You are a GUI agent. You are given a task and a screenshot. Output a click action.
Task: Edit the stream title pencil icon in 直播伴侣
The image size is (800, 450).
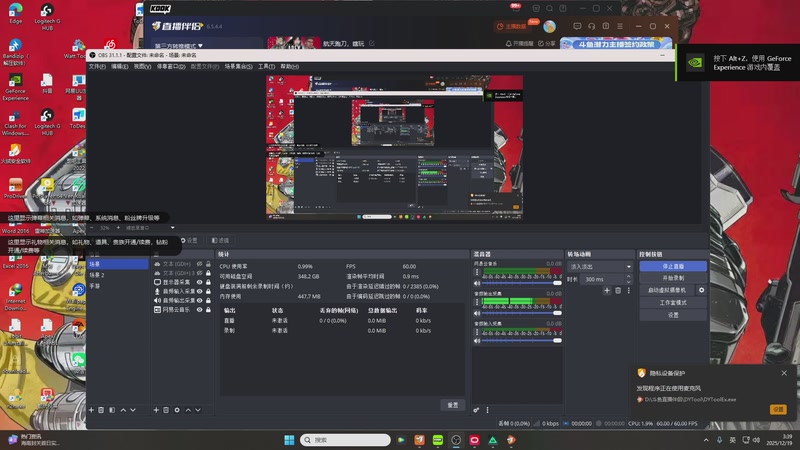371,43
